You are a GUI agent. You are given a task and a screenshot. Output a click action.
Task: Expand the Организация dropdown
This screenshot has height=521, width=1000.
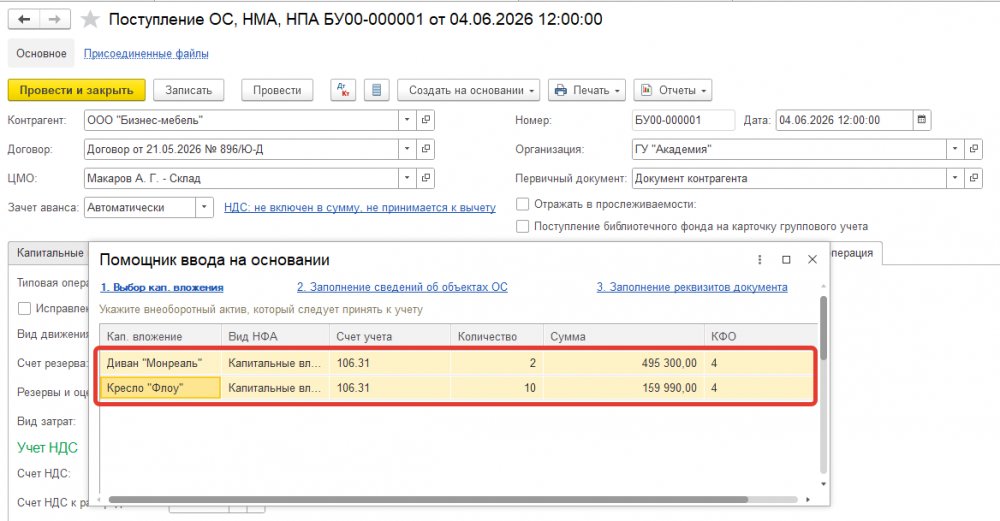955,149
